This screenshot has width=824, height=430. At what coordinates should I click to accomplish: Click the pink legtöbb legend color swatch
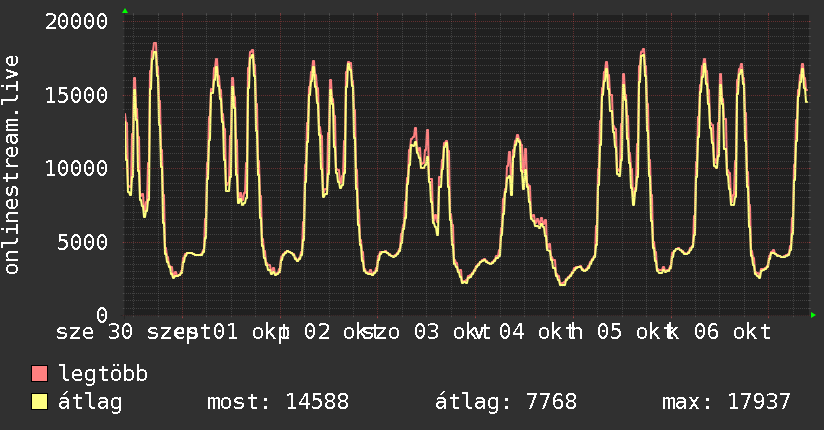[x=39, y=373]
